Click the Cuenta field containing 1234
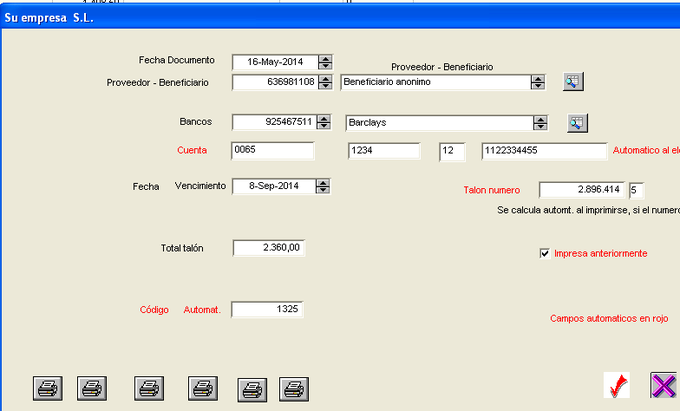 click(384, 151)
